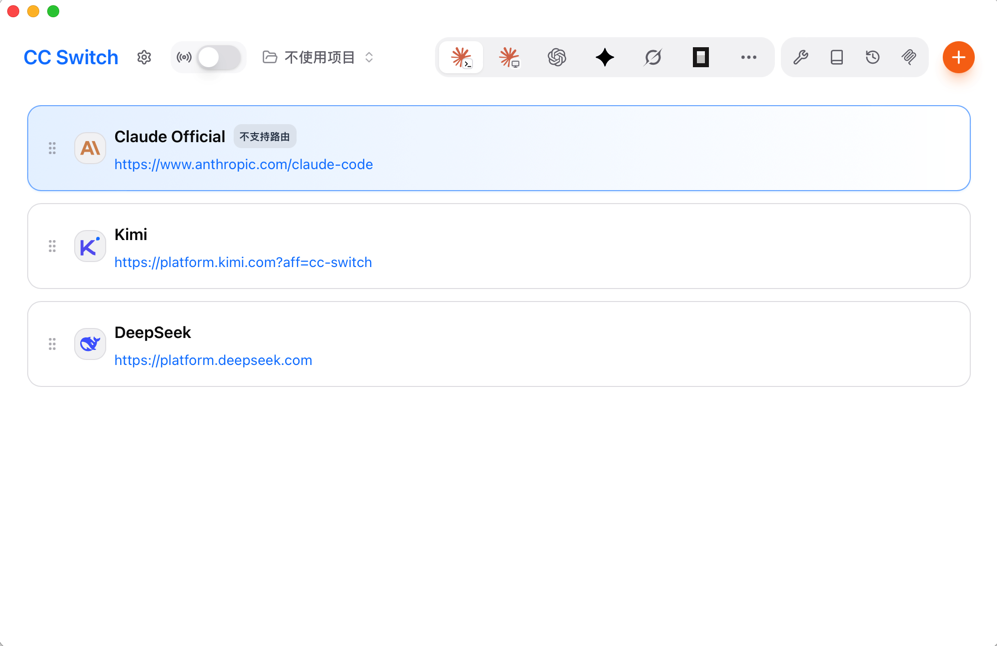Switch to the Claude Desktop app tab
This screenshot has width=997, height=646.
pos(509,57)
